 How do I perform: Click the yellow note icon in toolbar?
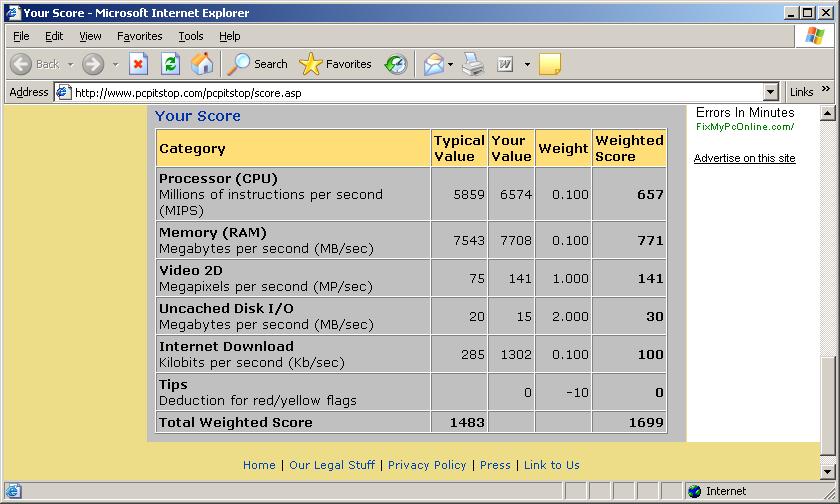pos(549,64)
